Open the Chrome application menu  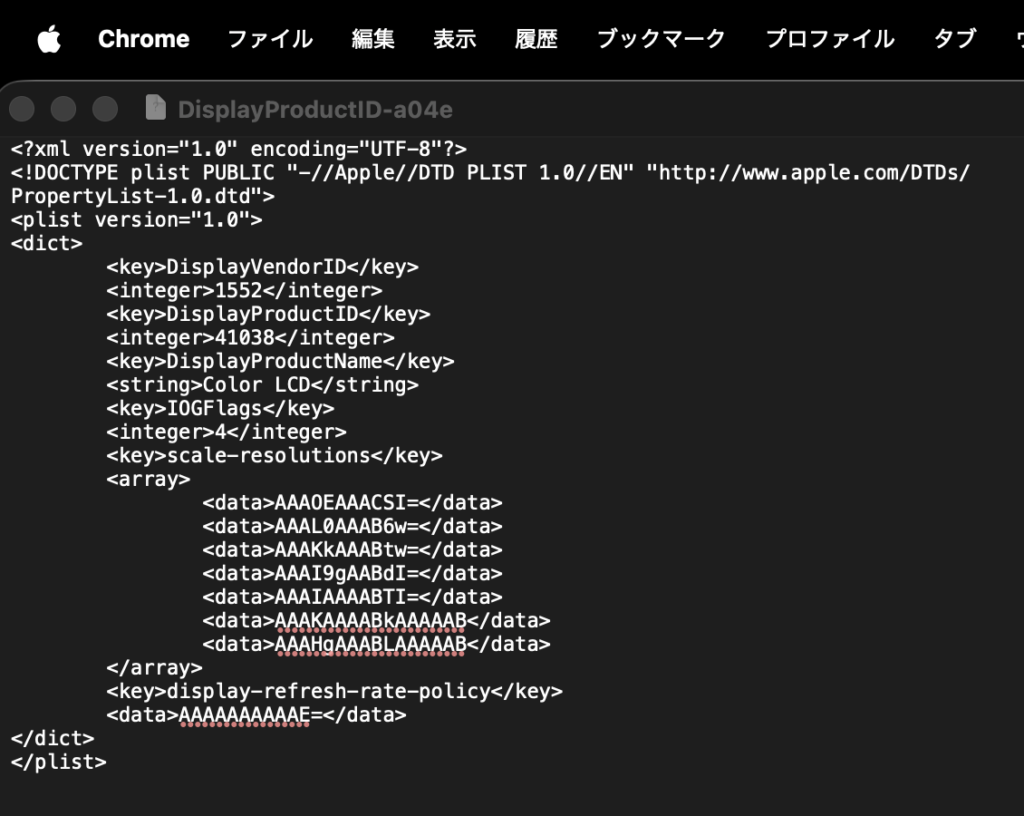pos(144,39)
